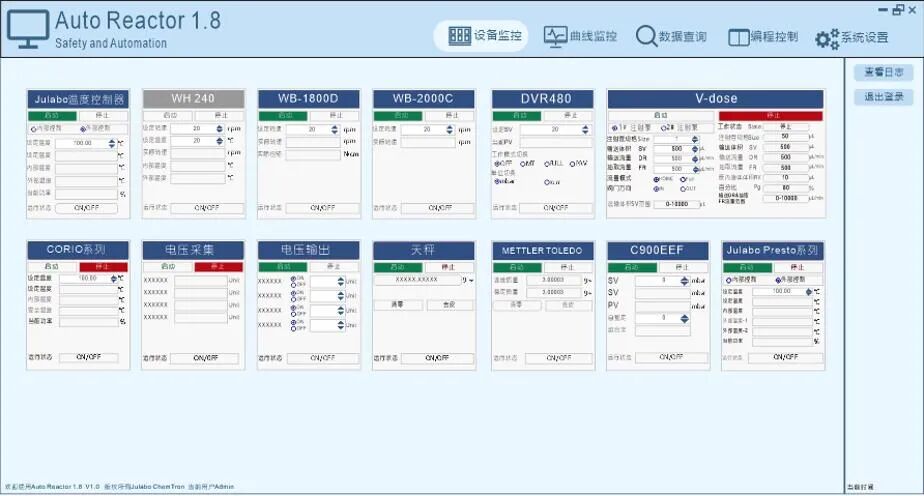Toggle ON/OFF status in WB-1800D panel
Image resolution: width=924 pixels, height=496 pixels.
pos(322,208)
